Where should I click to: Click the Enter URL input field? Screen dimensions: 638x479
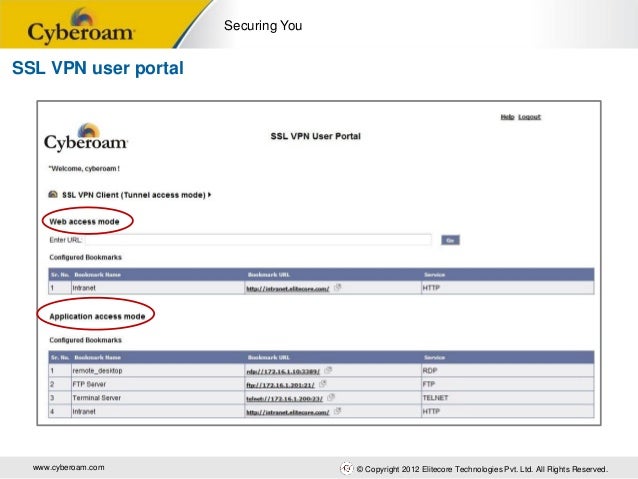pos(259,240)
